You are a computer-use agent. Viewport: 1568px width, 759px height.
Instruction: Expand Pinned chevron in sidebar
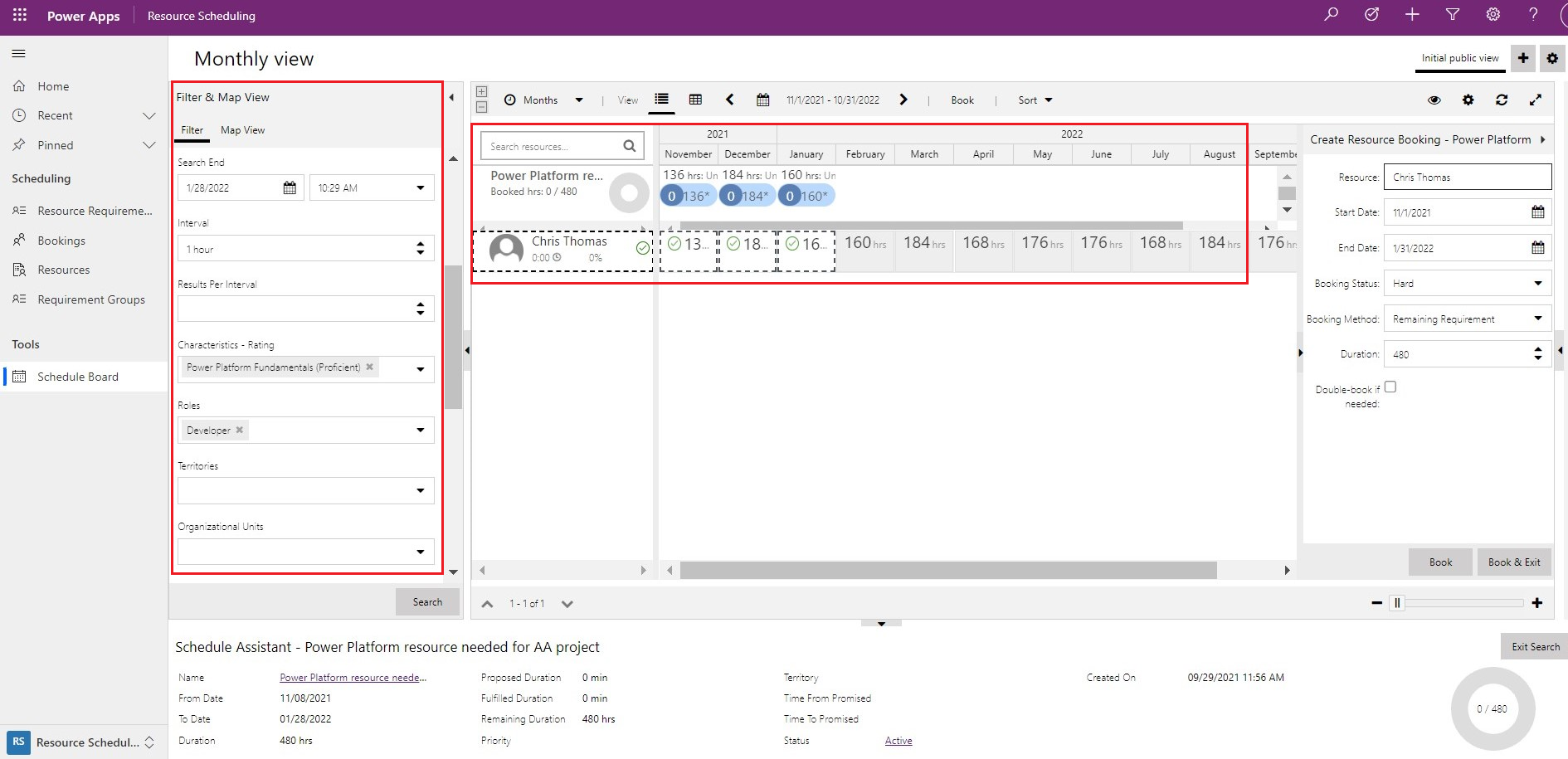pos(149,145)
